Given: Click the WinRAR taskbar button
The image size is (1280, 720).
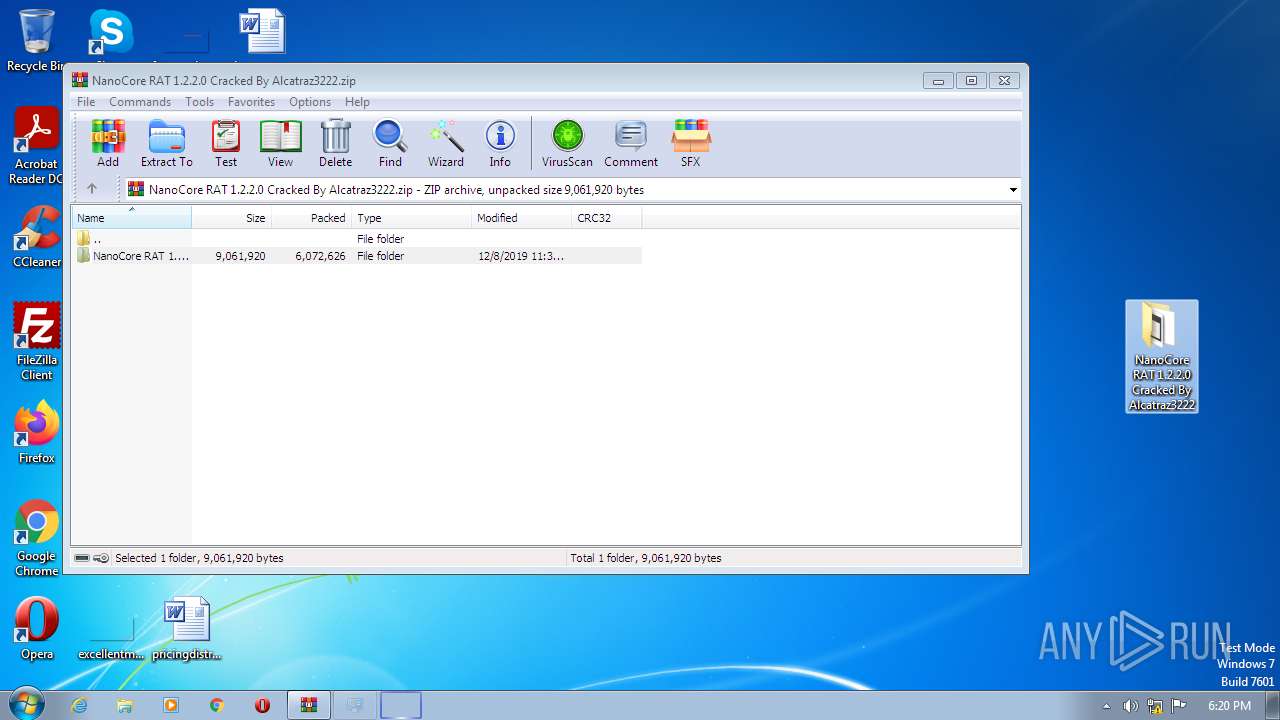Looking at the screenshot, I should (309, 705).
